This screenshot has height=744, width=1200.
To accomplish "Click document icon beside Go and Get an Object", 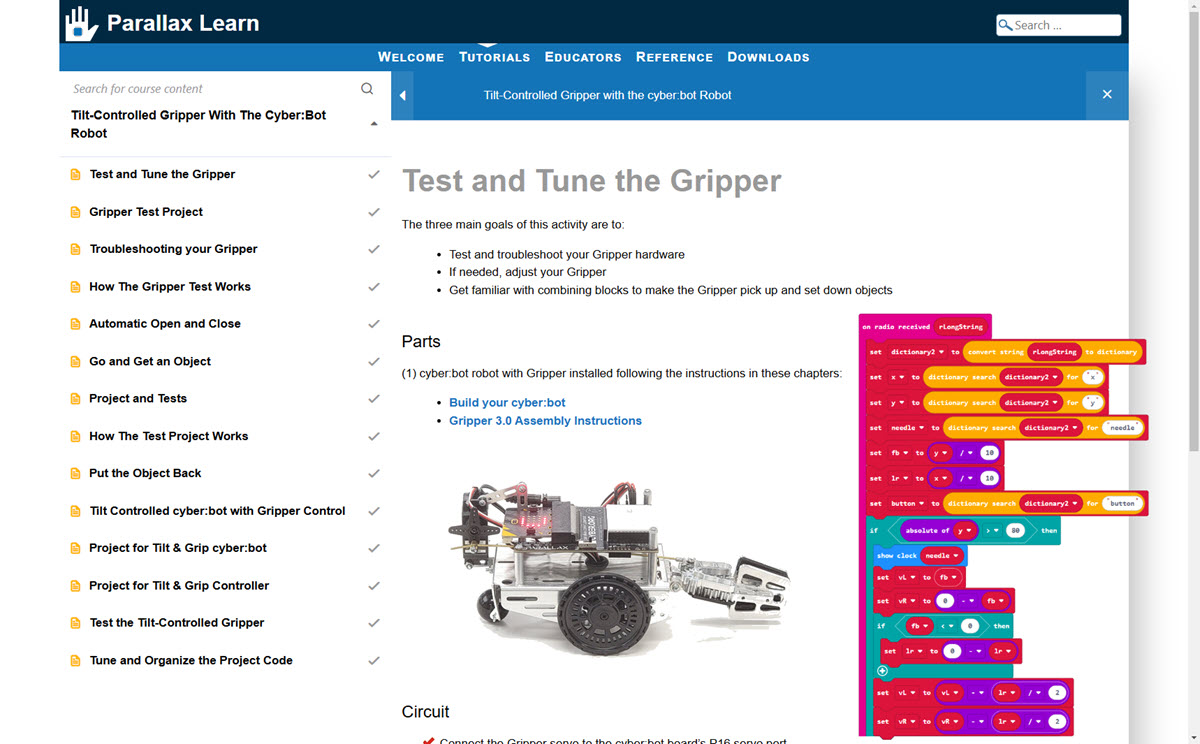I will pyautogui.click(x=75, y=362).
